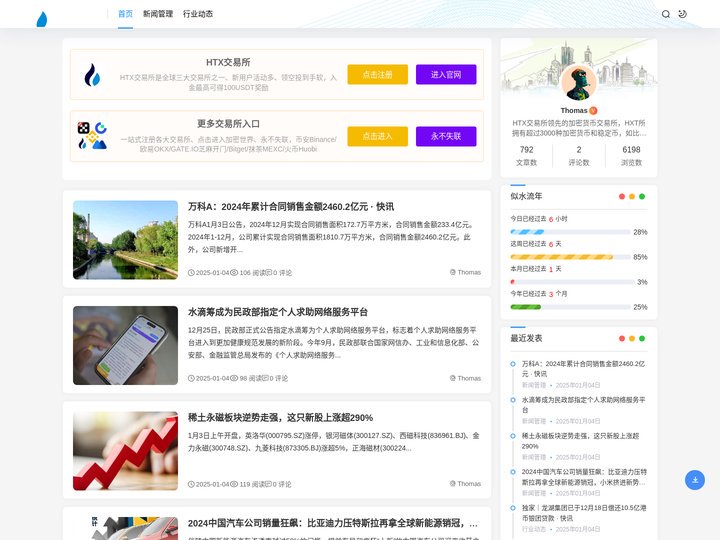Open recent post 水滴筹成为民政部 in sidebar

pyautogui.click(x=583, y=405)
